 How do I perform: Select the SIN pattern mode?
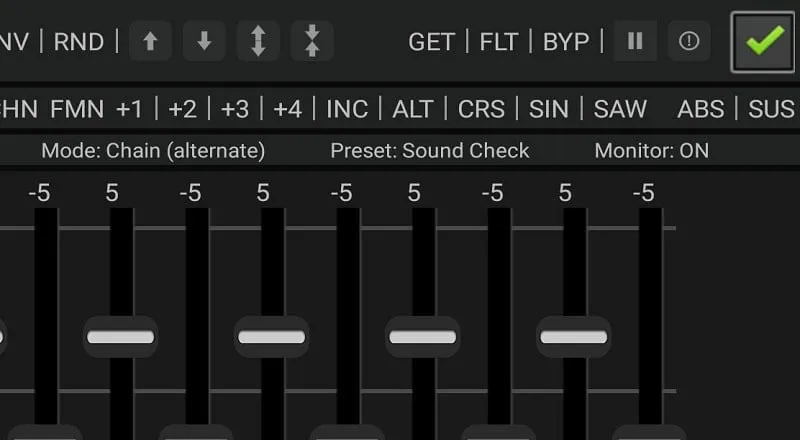click(548, 109)
